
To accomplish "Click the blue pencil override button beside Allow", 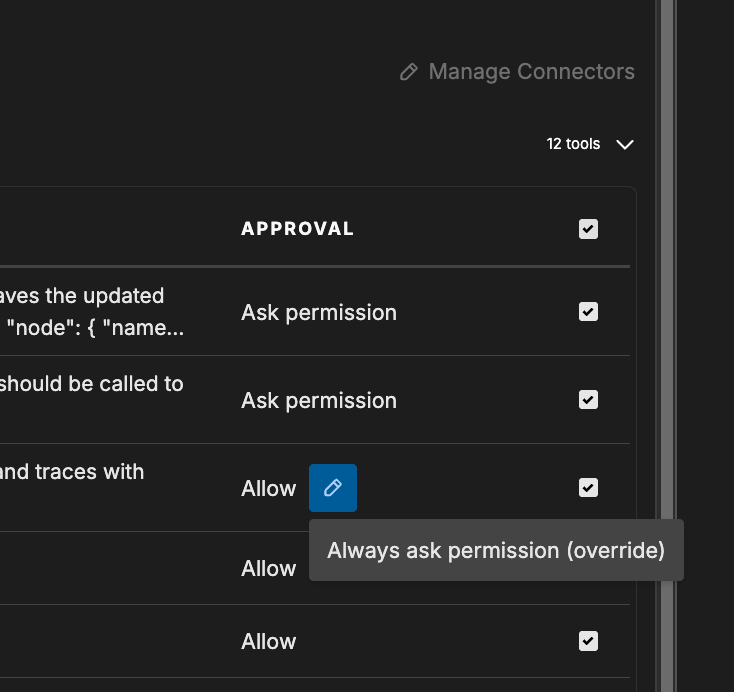I will tap(333, 488).
